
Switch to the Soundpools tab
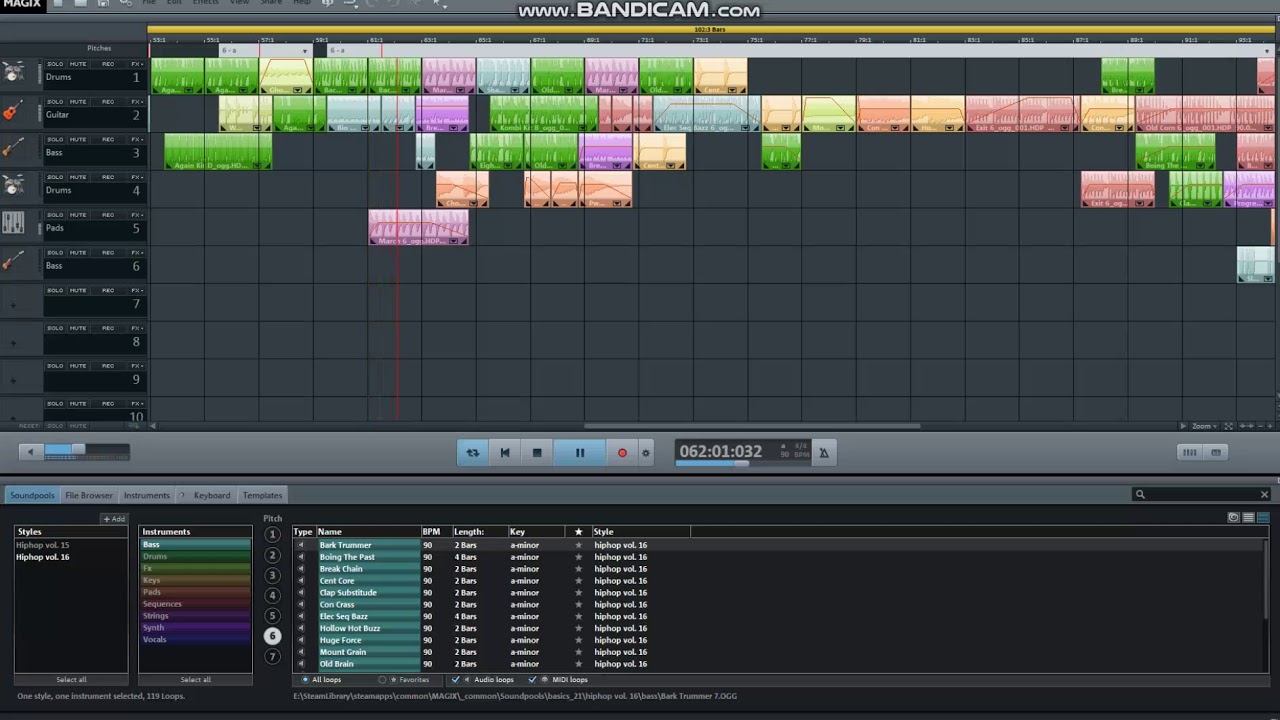click(32, 495)
